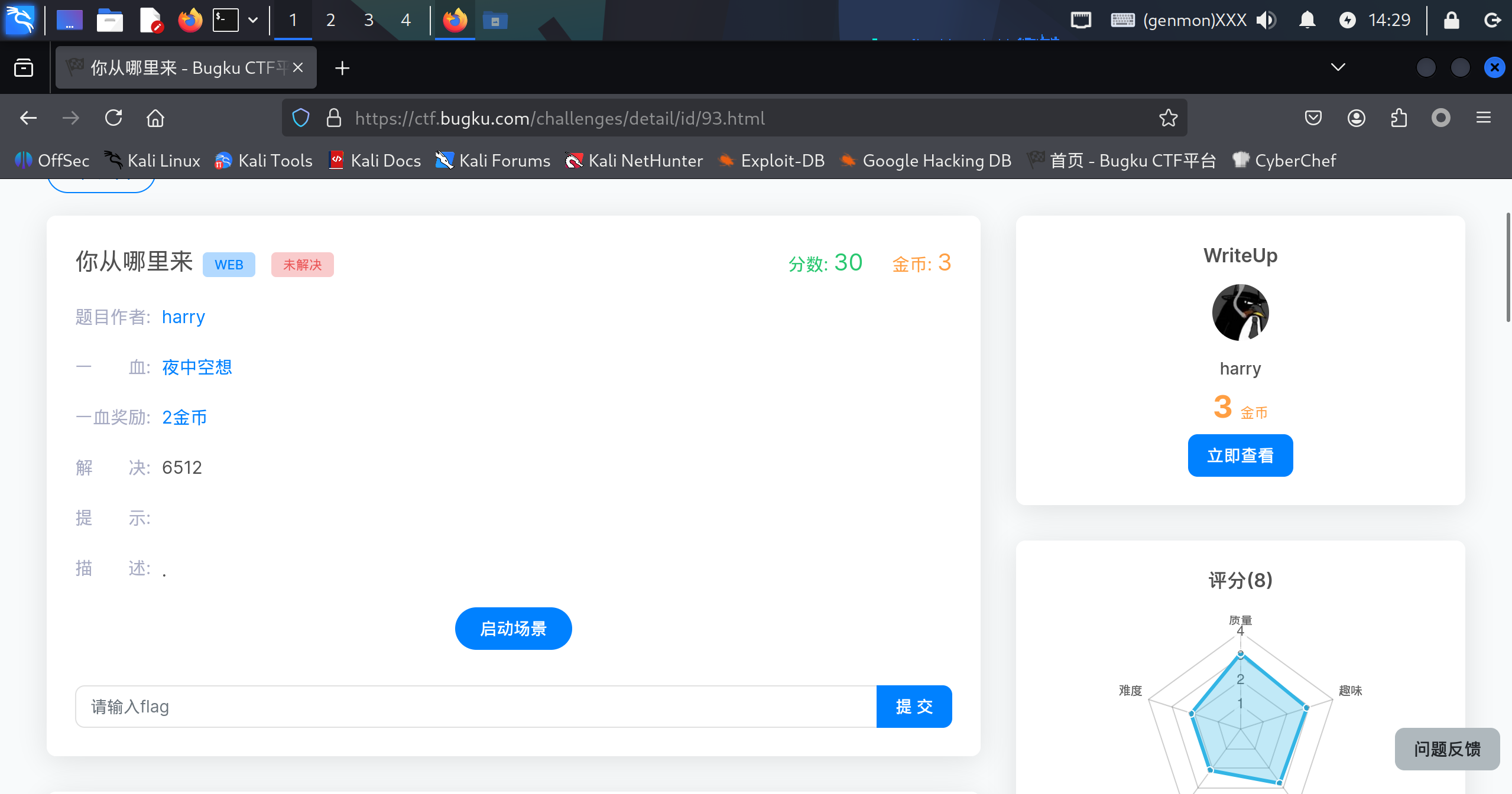Bookmark this page with star icon
The height and width of the screenshot is (794, 1512).
(1168, 118)
